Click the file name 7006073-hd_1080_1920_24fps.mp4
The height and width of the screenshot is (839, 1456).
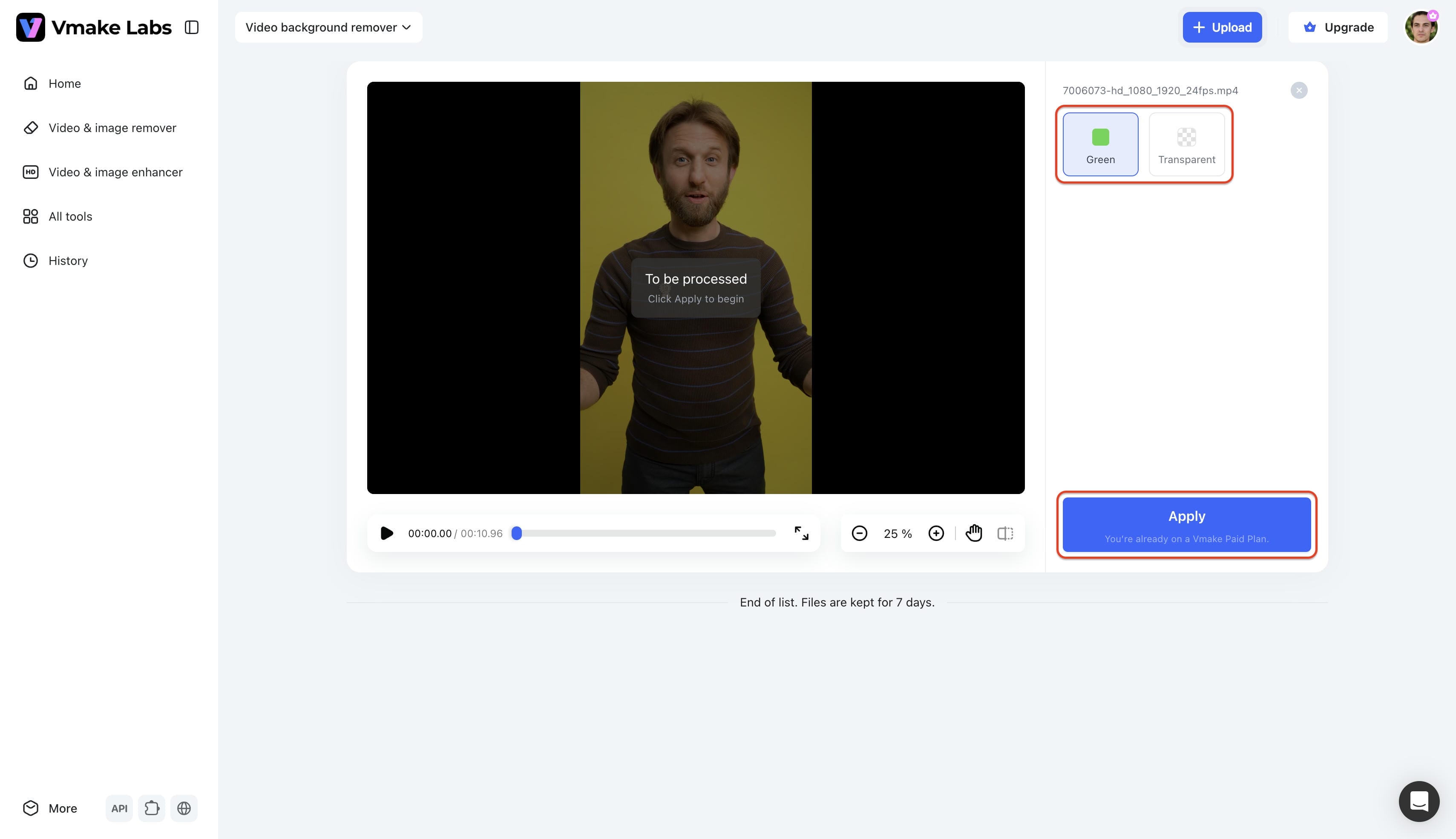[x=1150, y=90]
